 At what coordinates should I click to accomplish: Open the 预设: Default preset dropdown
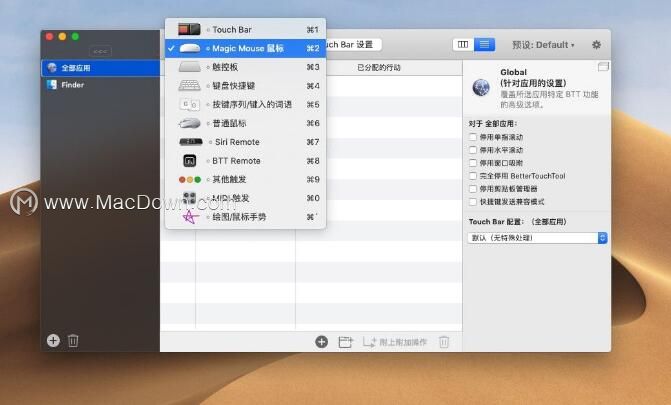543,45
